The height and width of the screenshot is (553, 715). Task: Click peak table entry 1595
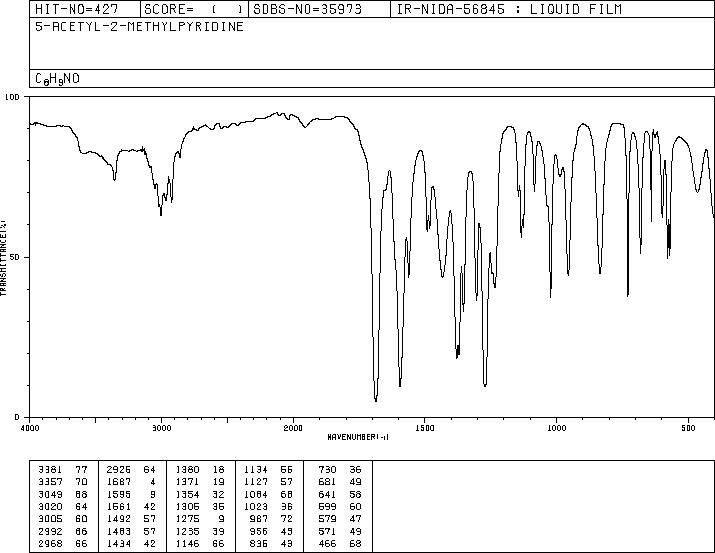(119, 494)
